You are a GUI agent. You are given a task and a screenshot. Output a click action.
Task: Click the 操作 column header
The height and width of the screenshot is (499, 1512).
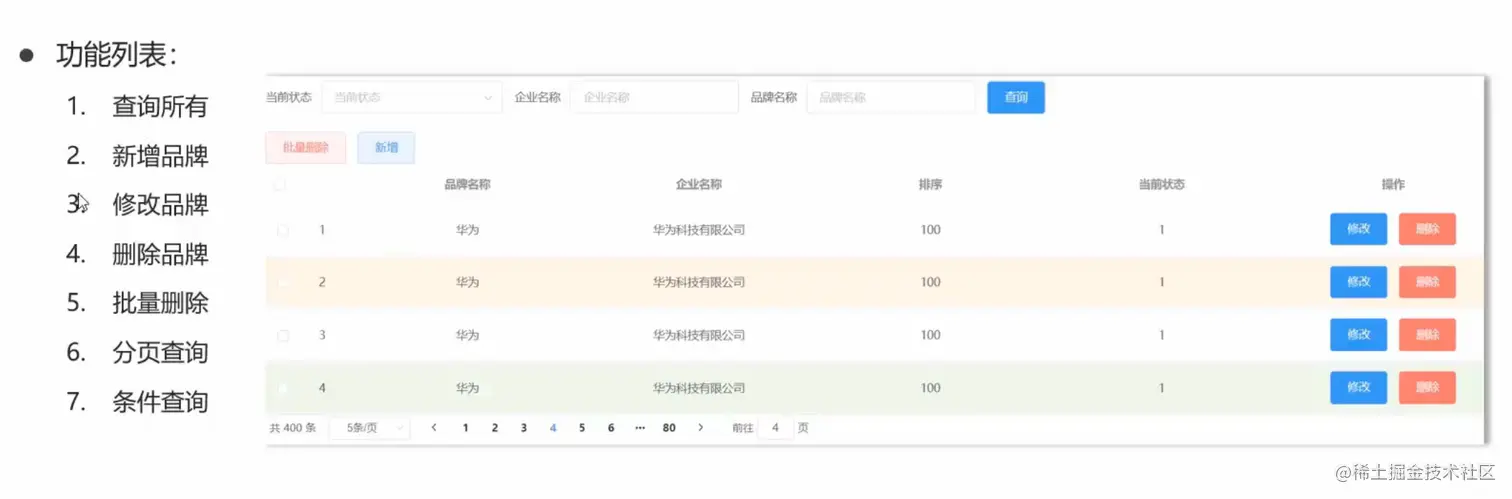[1393, 185]
